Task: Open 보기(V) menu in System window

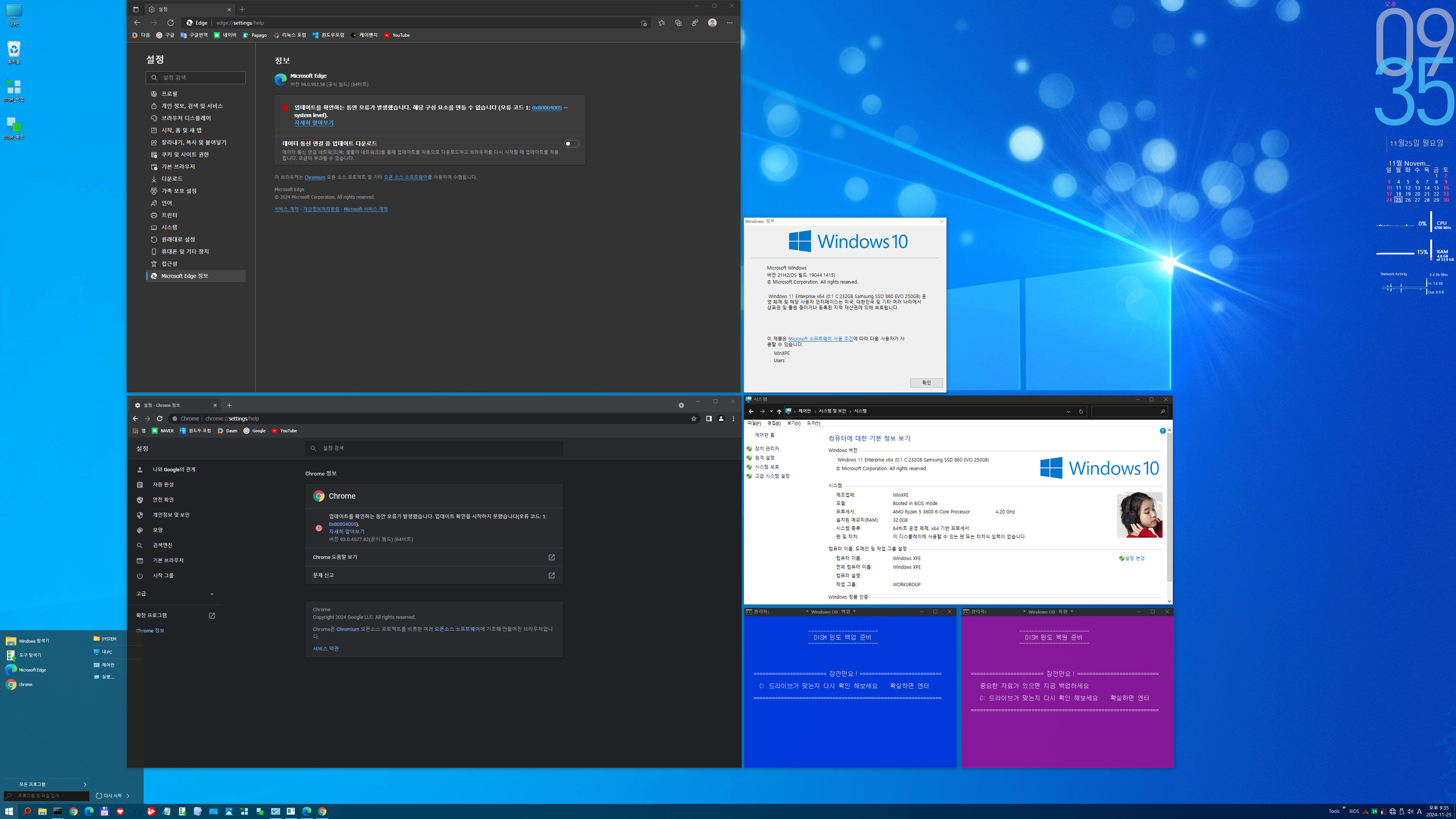Action: 794,424
